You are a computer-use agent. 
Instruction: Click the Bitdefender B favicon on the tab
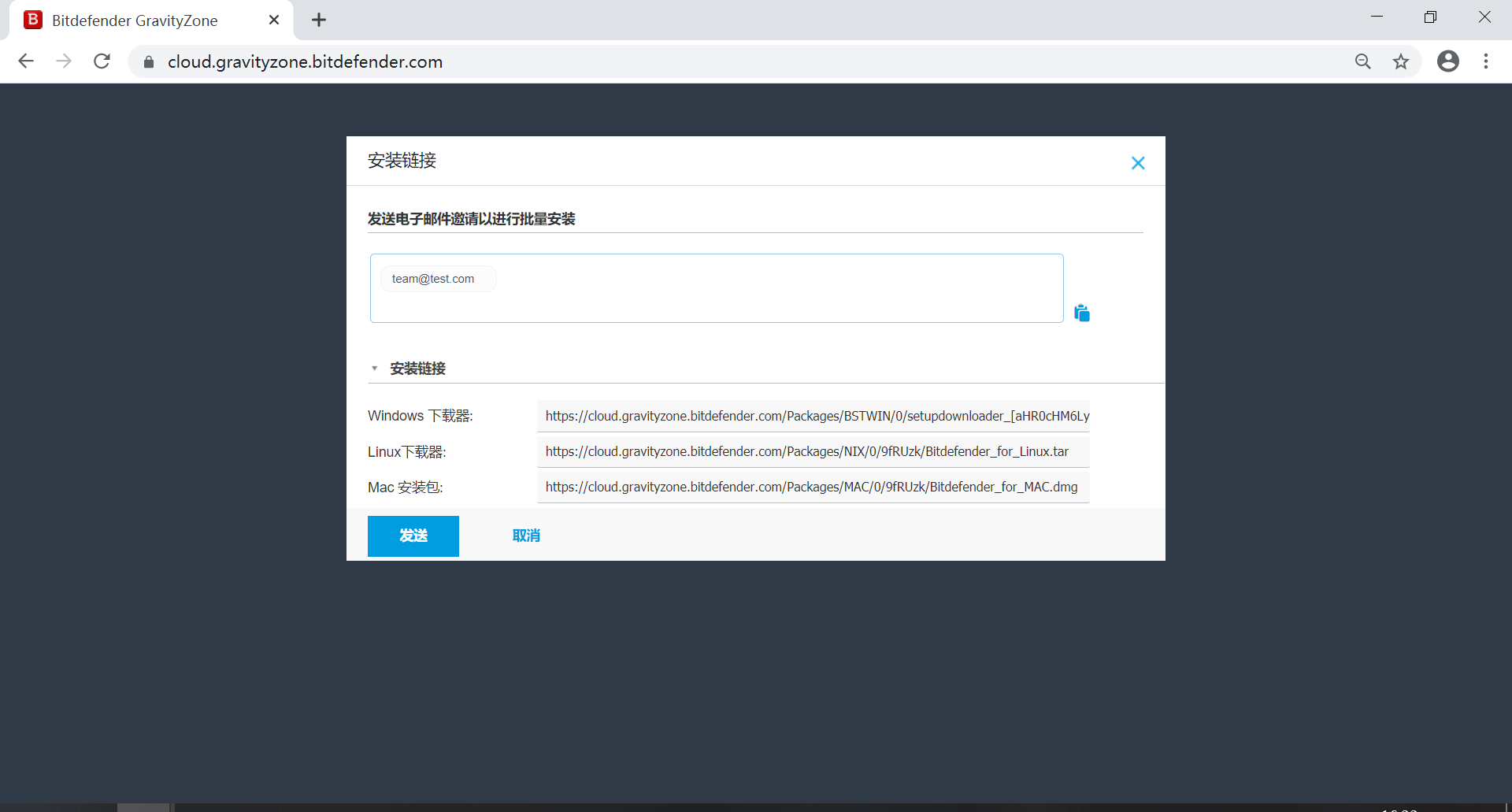[x=33, y=20]
